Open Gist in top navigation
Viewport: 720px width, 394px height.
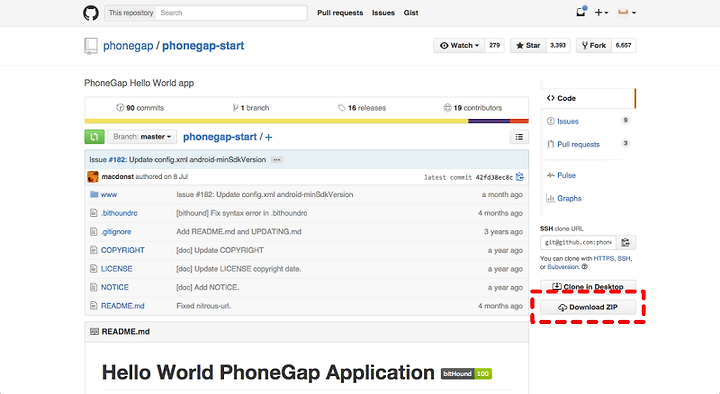pos(411,13)
